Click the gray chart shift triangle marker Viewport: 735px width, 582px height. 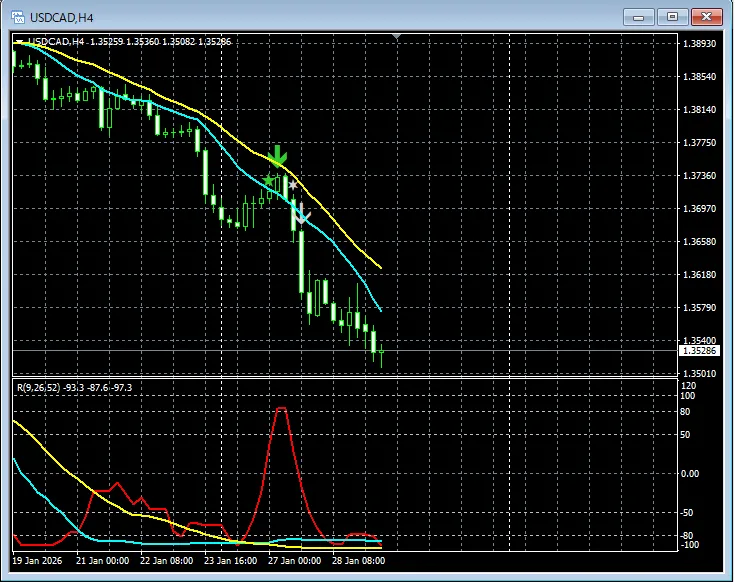[x=397, y=37]
